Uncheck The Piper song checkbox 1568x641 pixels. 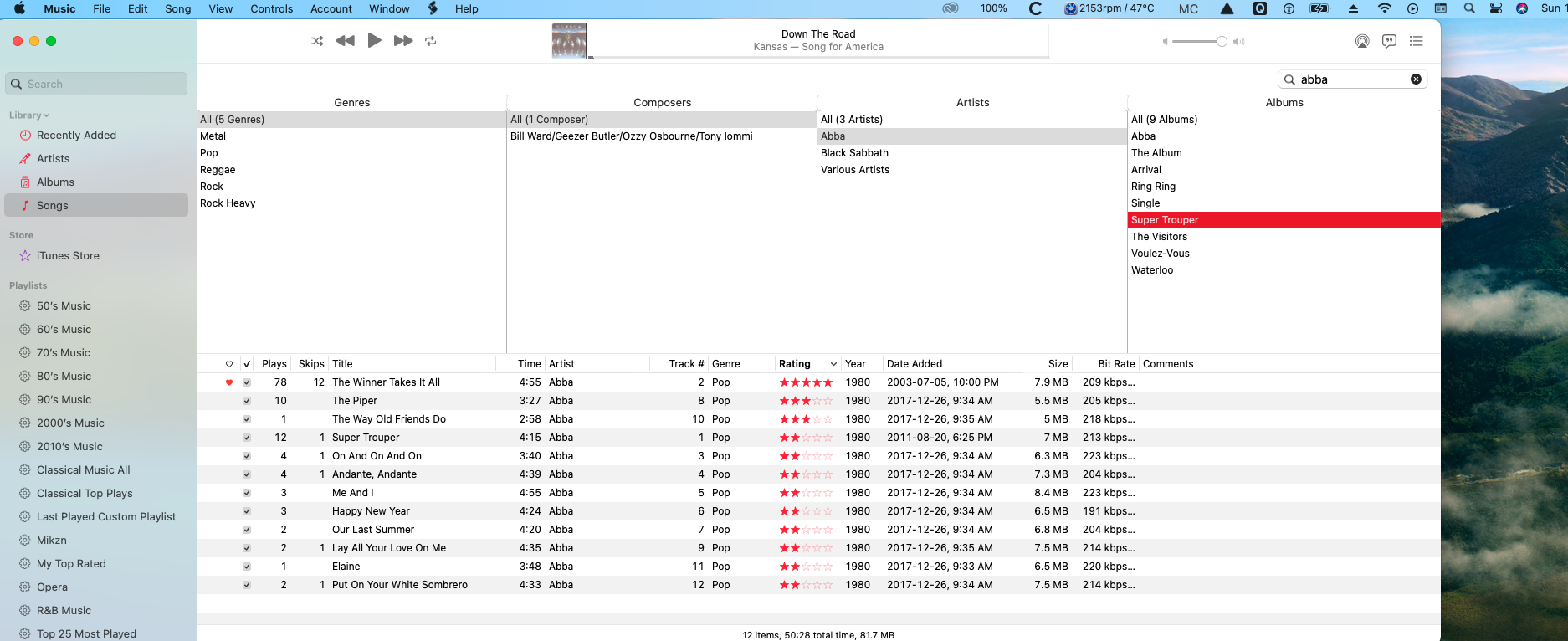point(247,401)
